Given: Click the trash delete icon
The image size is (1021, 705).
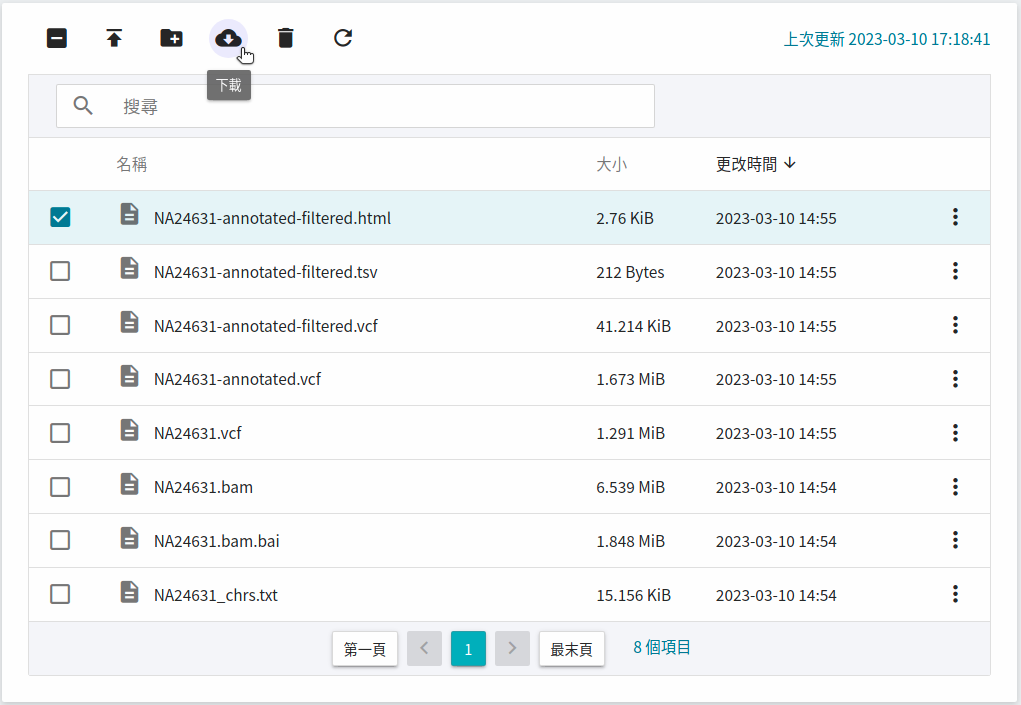Looking at the screenshot, I should [x=286, y=38].
